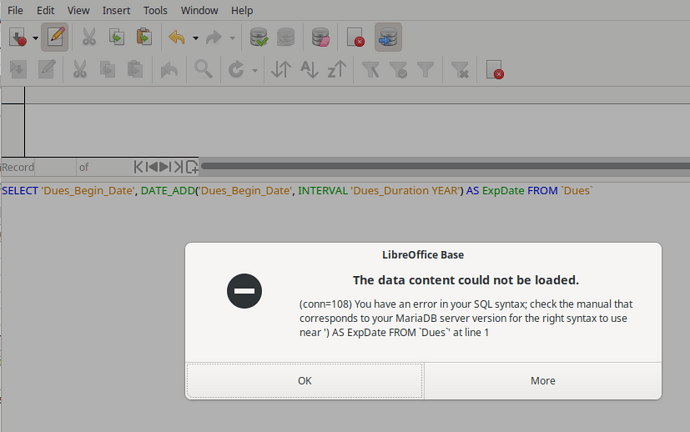690x432 pixels.
Task: Toggle the Apply Filter funnel icon
Action: coord(398,70)
